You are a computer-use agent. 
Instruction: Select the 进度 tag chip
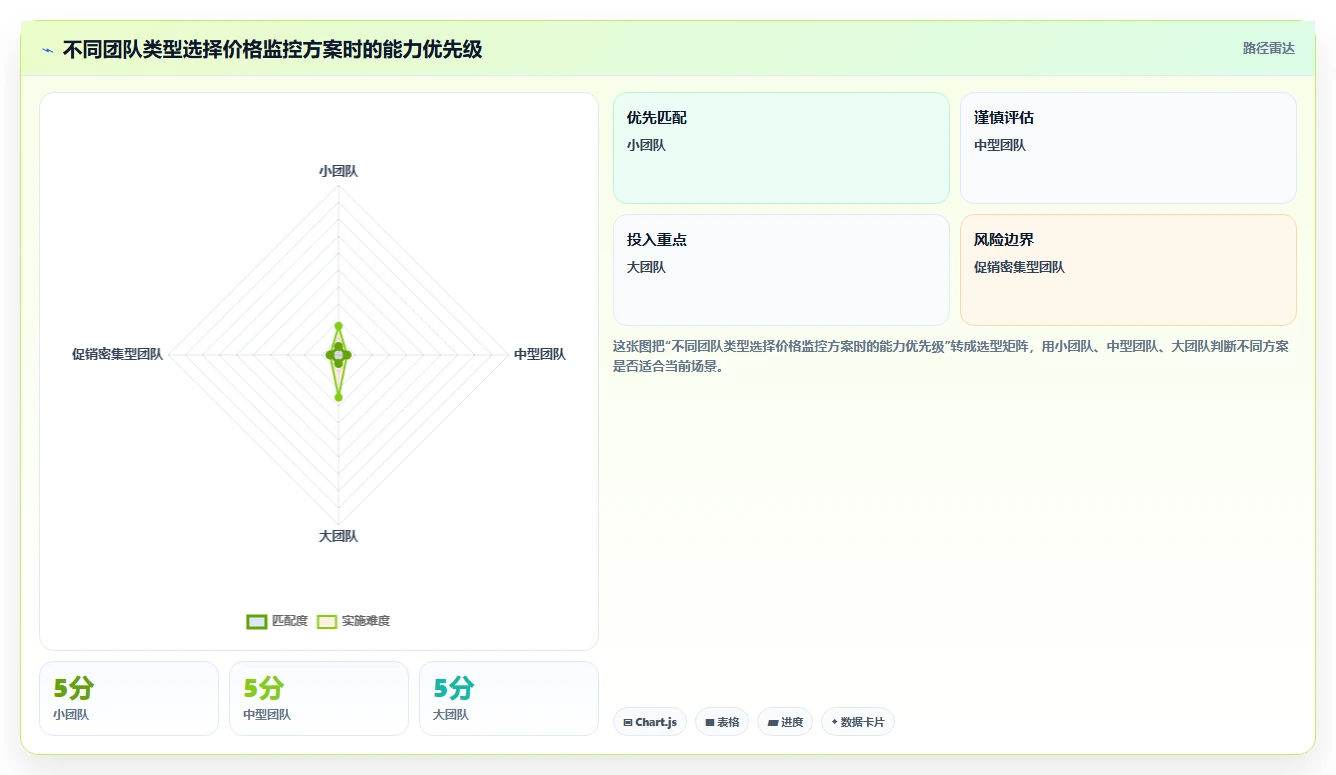point(785,722)
